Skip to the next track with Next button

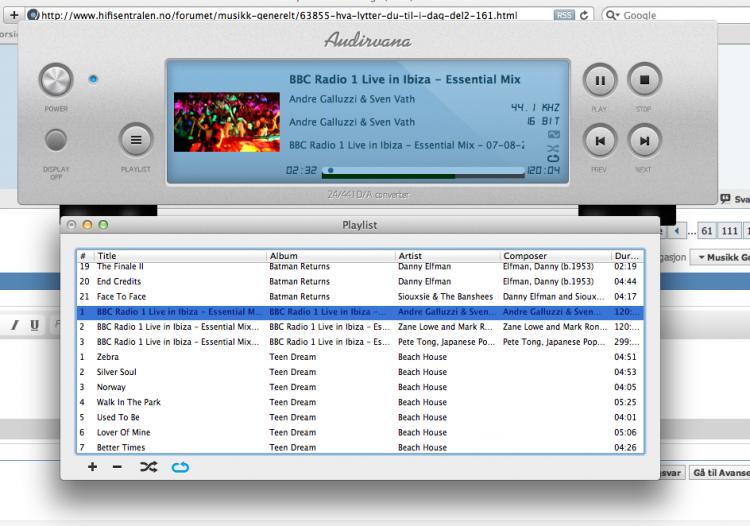644,141
